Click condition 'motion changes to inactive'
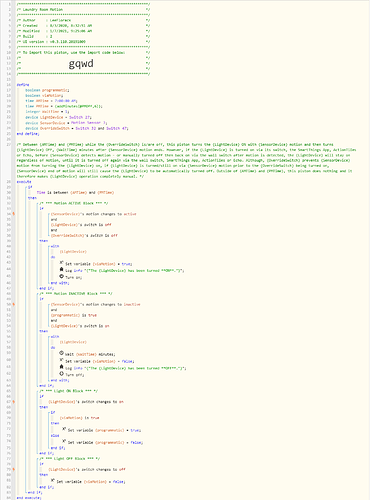Screen dimensions: 372x500 95,304
